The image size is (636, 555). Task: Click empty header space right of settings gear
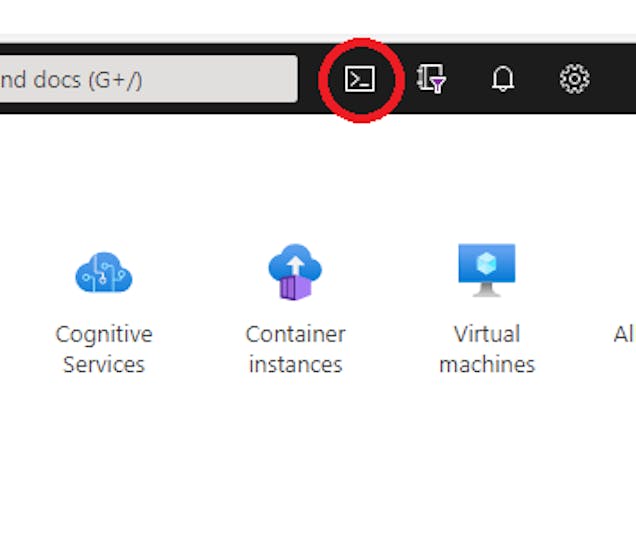(x=615, y=79)
